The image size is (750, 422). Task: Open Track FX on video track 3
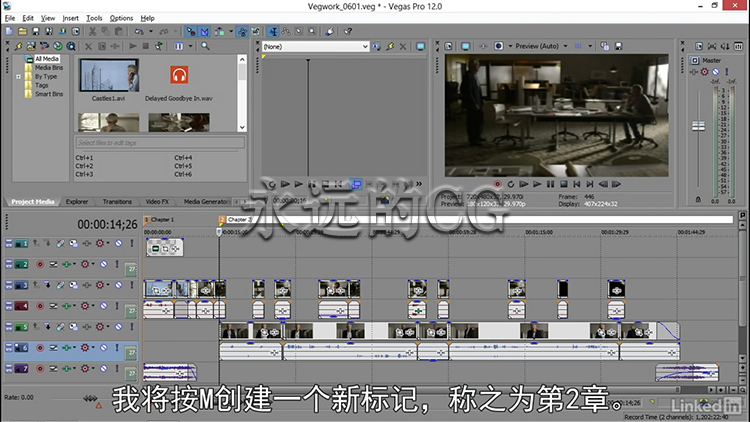[x=87, y=285]
